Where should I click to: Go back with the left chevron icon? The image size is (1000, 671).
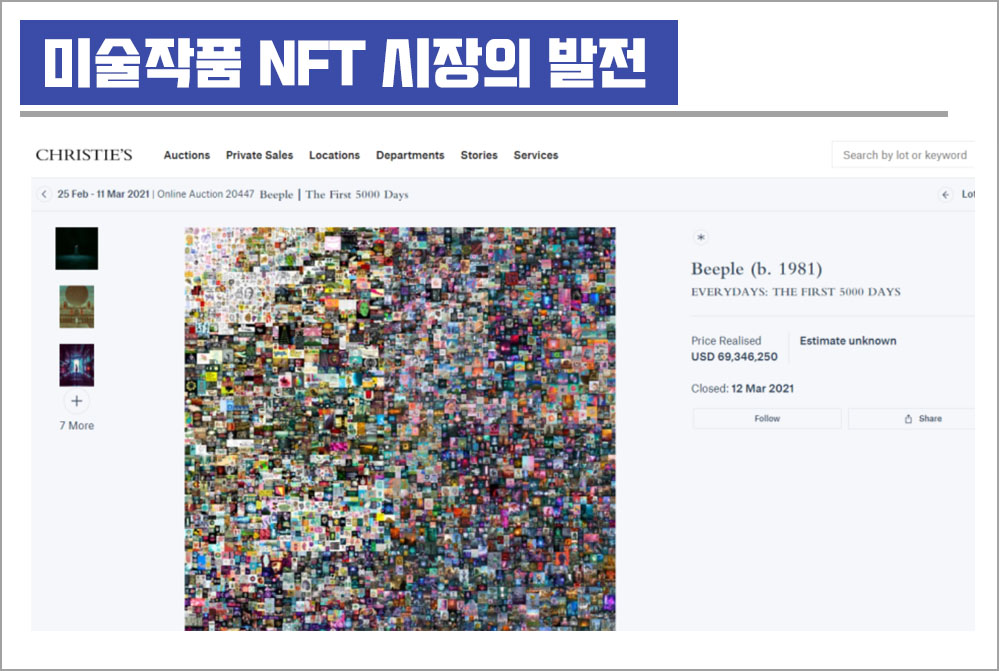pyautogui.click(x=43, y=194)
